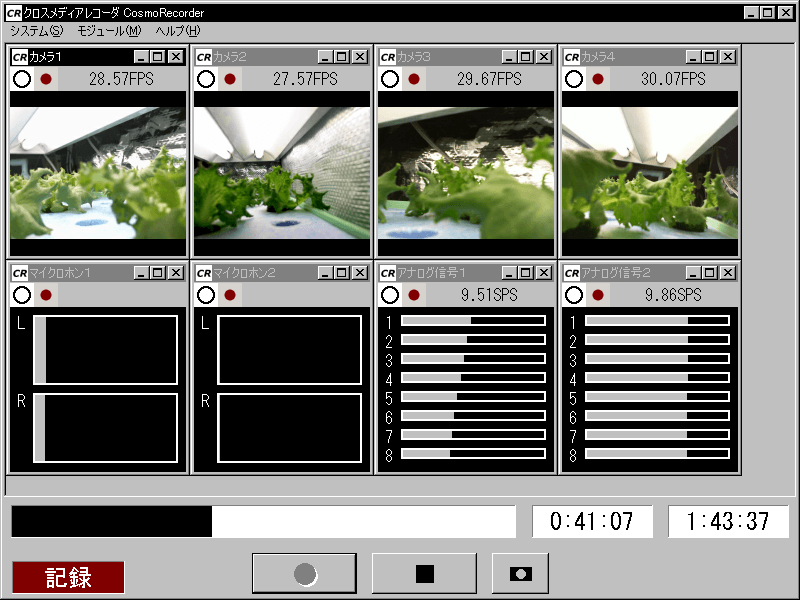The width and height of the screenshot is (800, 600).
Task: Click the 0:41:07 elapsed time field
Action: coord(592,521)
